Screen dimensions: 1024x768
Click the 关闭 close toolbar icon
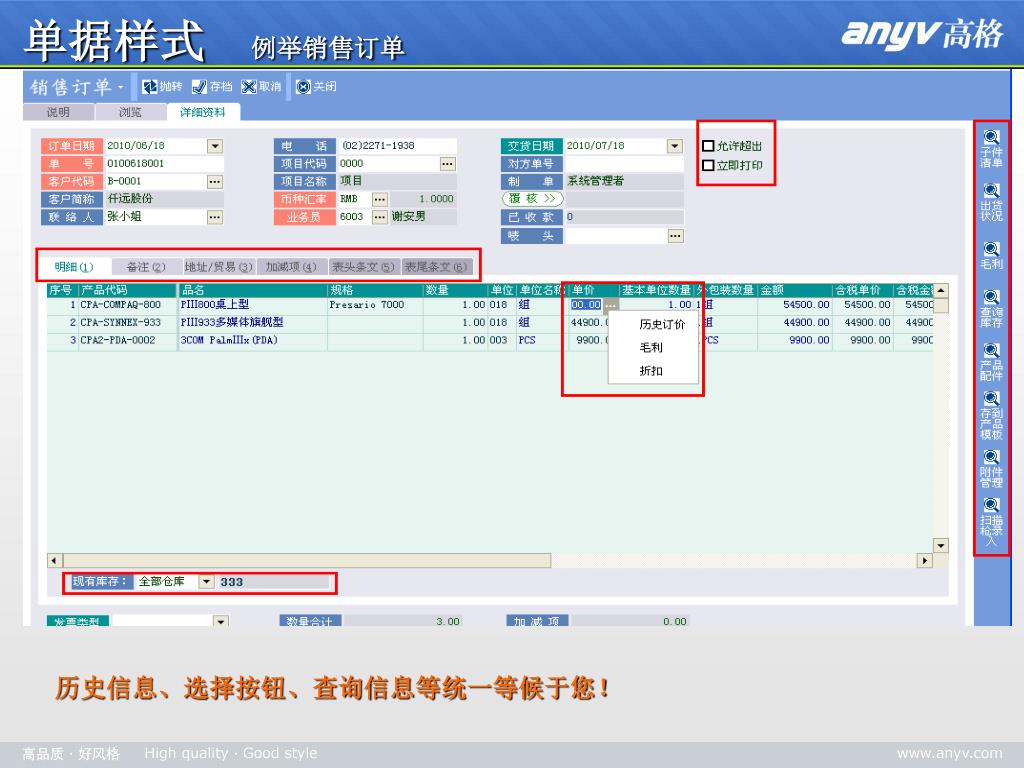303,86
